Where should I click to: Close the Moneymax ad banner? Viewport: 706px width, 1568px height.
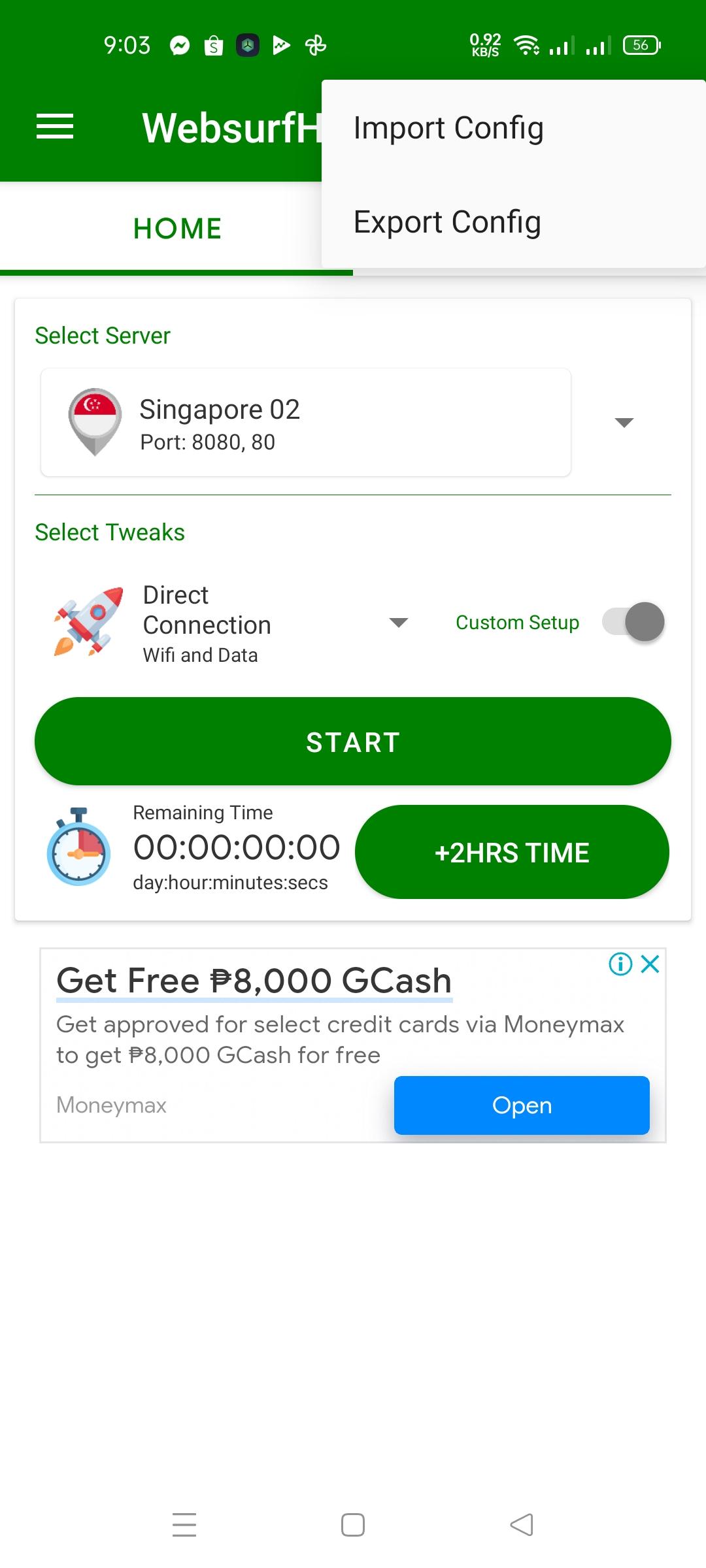[x=650, y=964]
